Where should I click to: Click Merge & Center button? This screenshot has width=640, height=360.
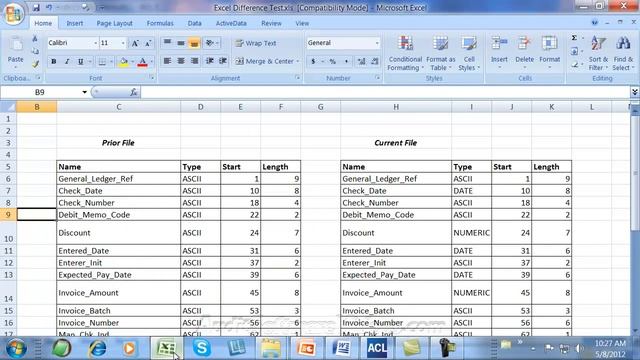pos(265,61)
